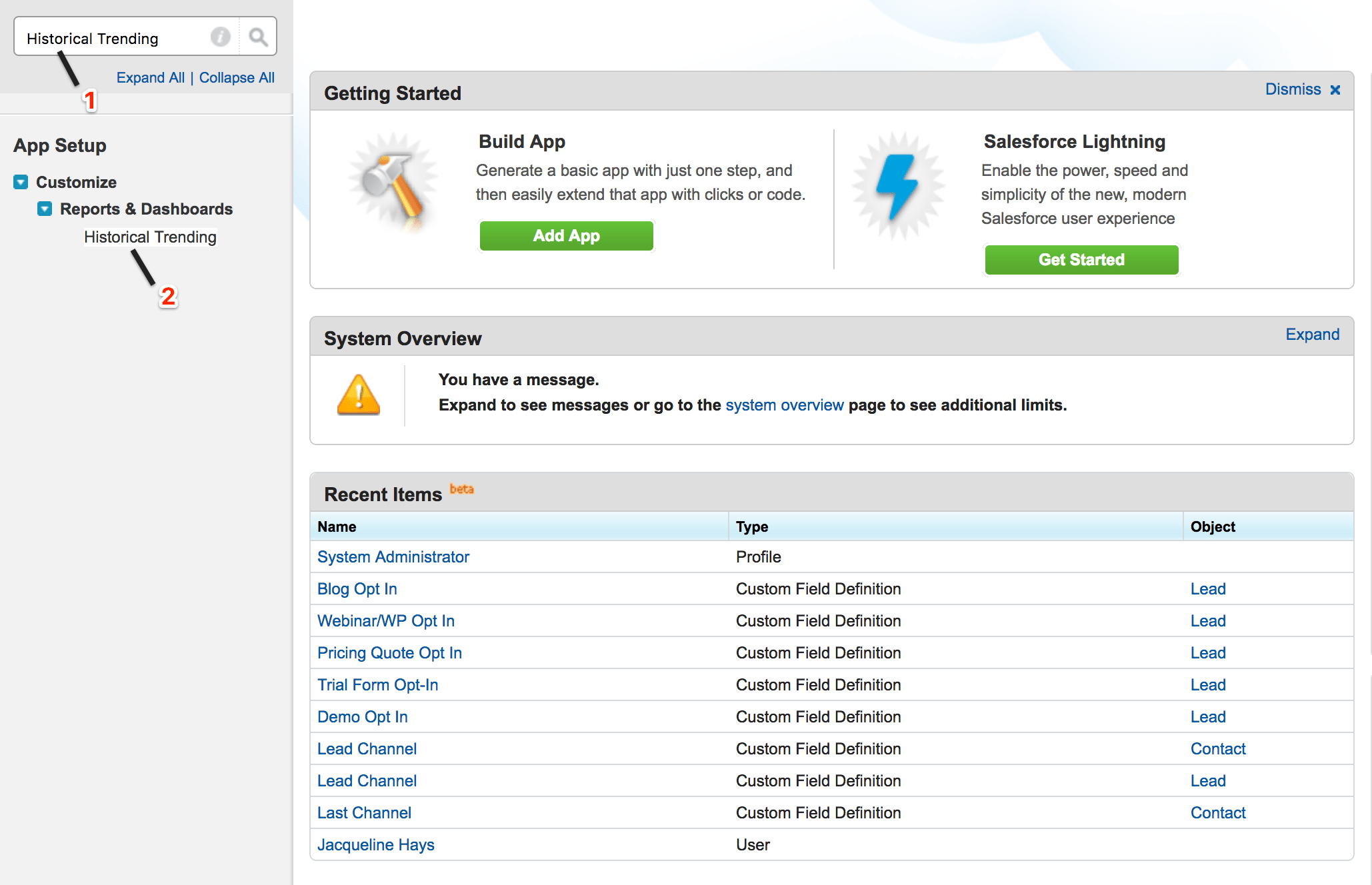Open the Last Channel field link
Screen dimensions: 1372x885
pos(364,812)
